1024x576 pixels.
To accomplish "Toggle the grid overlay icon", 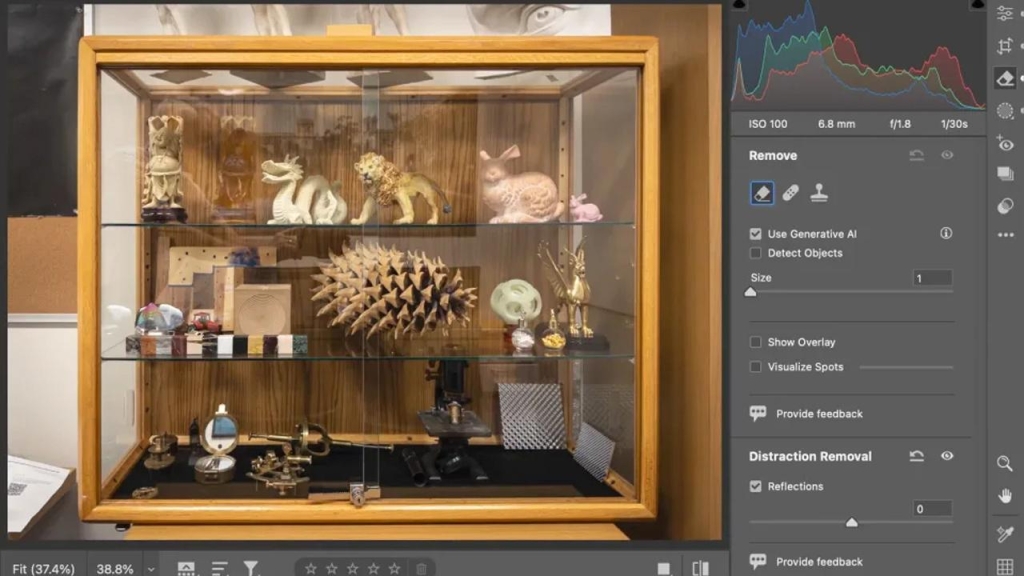I will point(1005,566).
